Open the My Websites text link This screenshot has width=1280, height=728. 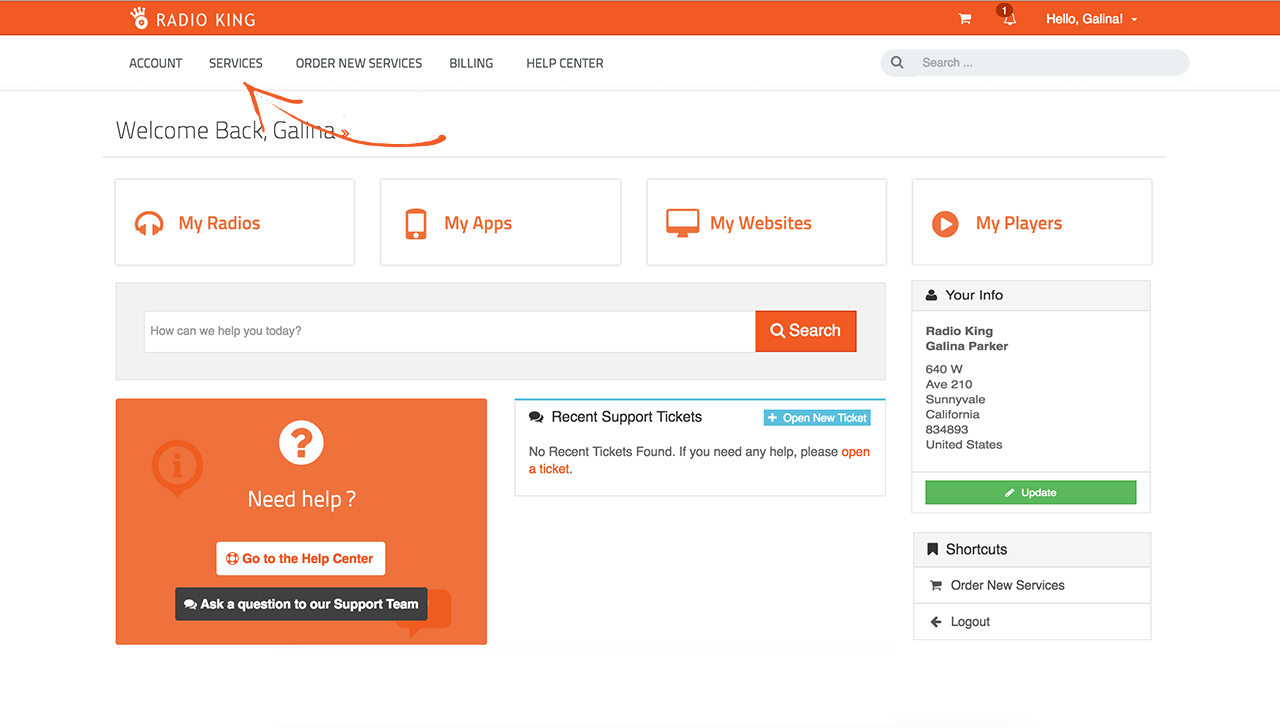pos(761,223)
